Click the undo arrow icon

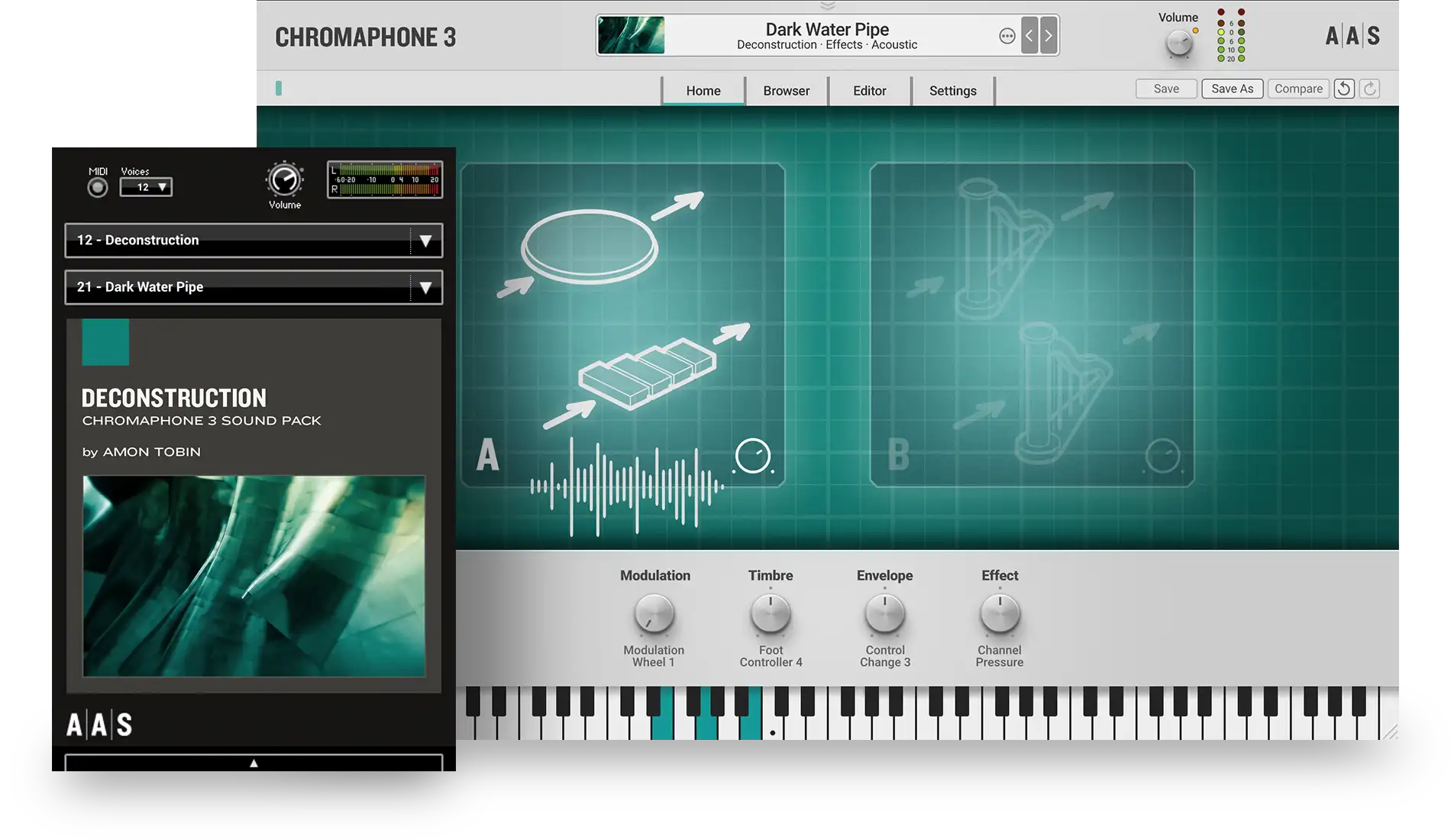pos(1344,89)
